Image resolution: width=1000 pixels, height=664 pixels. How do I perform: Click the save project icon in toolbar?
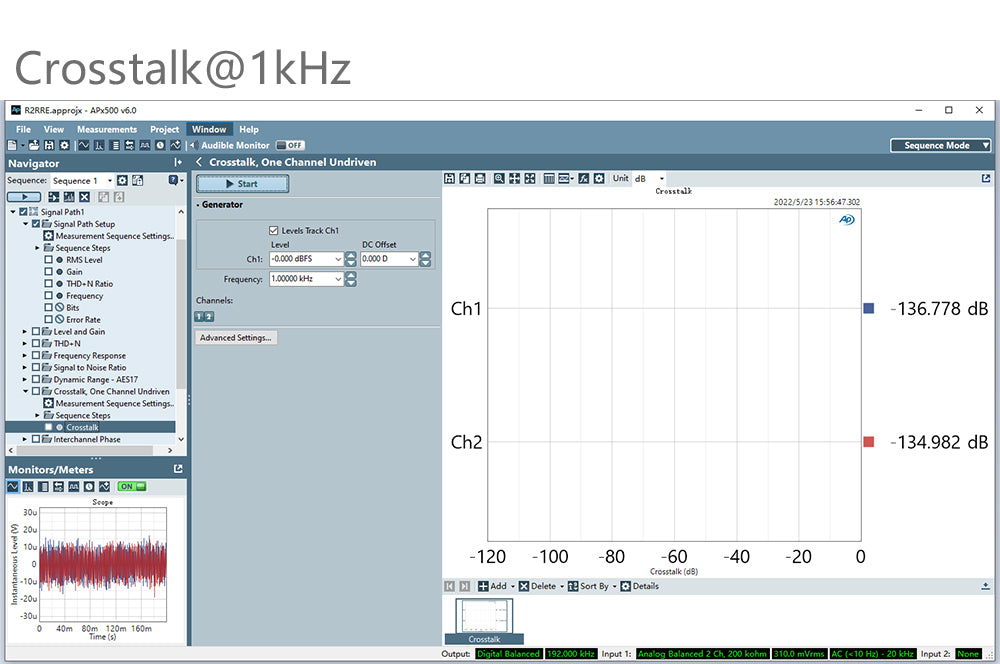[48, 145]
